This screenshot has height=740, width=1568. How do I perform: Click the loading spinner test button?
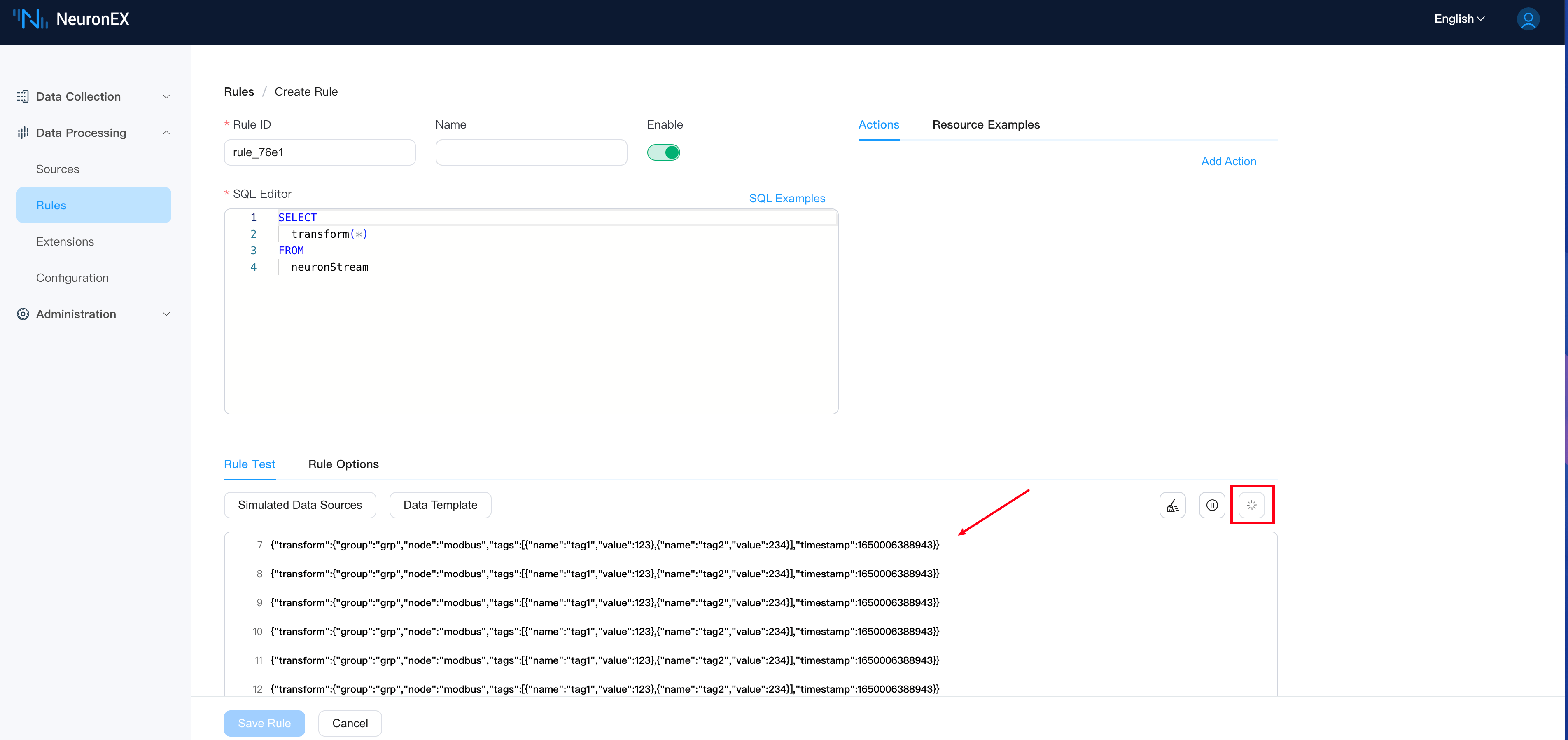(1251, 505)
